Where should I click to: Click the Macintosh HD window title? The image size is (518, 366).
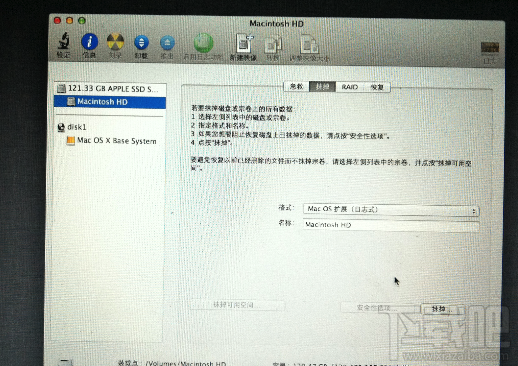click(x=277, y=24)
